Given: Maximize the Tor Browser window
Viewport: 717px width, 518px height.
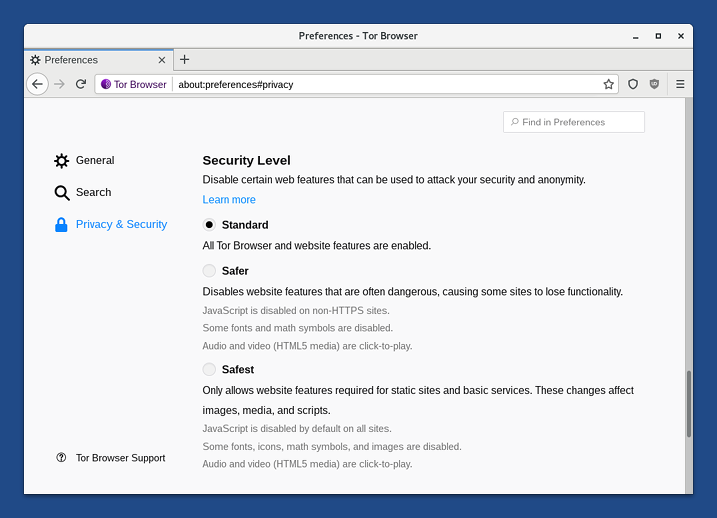Looking at the screenshot, I should 658,36.
